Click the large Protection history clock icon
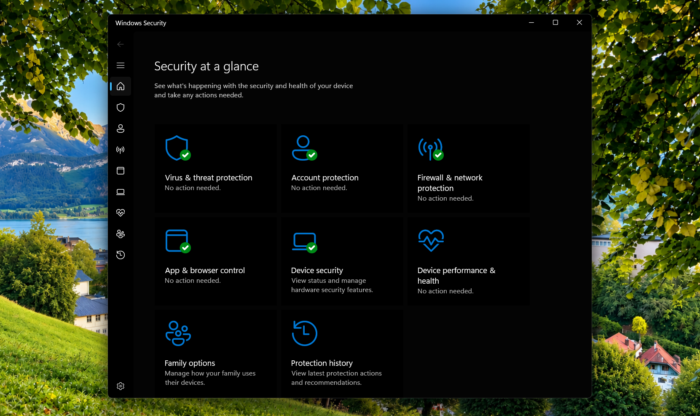 (x=304, y=333)
